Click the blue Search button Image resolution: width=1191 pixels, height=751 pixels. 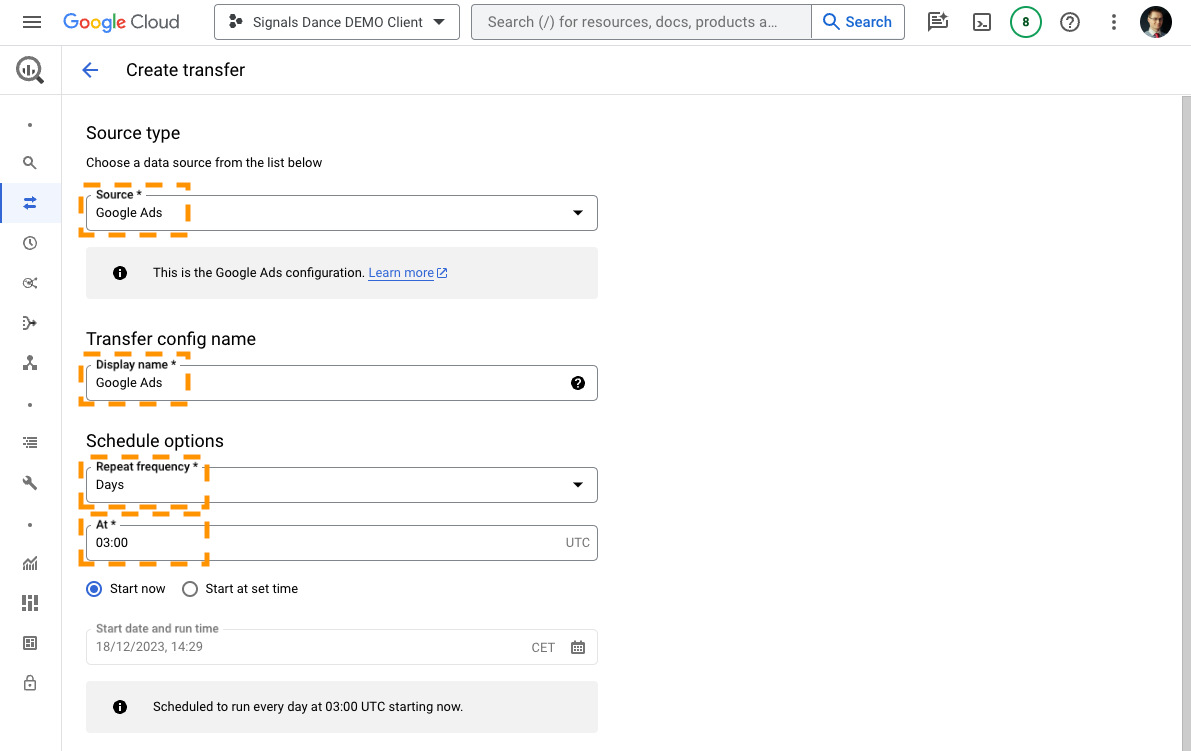pos(858,22)
